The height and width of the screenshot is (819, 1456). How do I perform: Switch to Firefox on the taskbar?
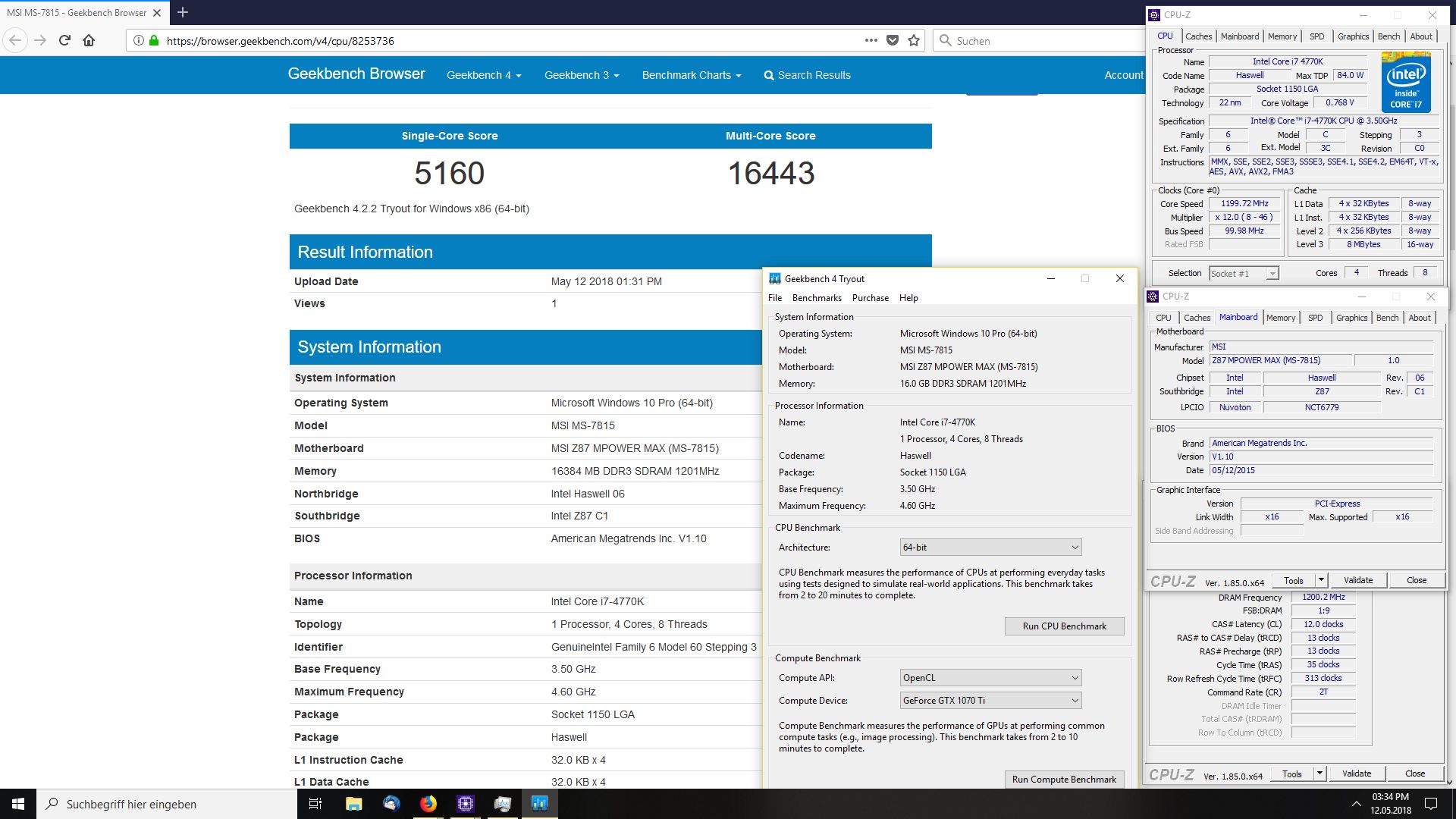(x=428, y=804)
